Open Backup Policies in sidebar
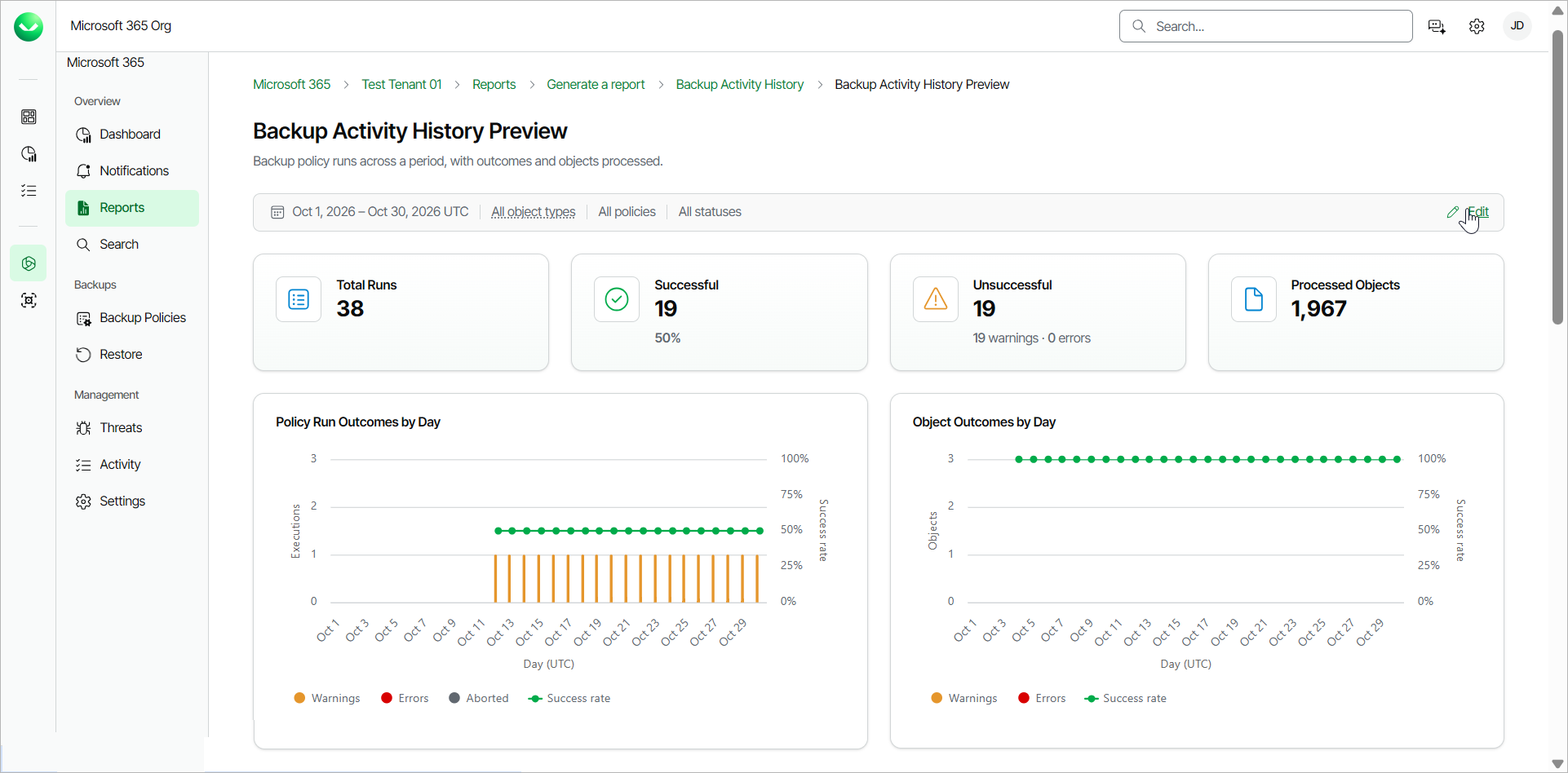Screen dimensions: 1568x773 (x=132, y=318)
